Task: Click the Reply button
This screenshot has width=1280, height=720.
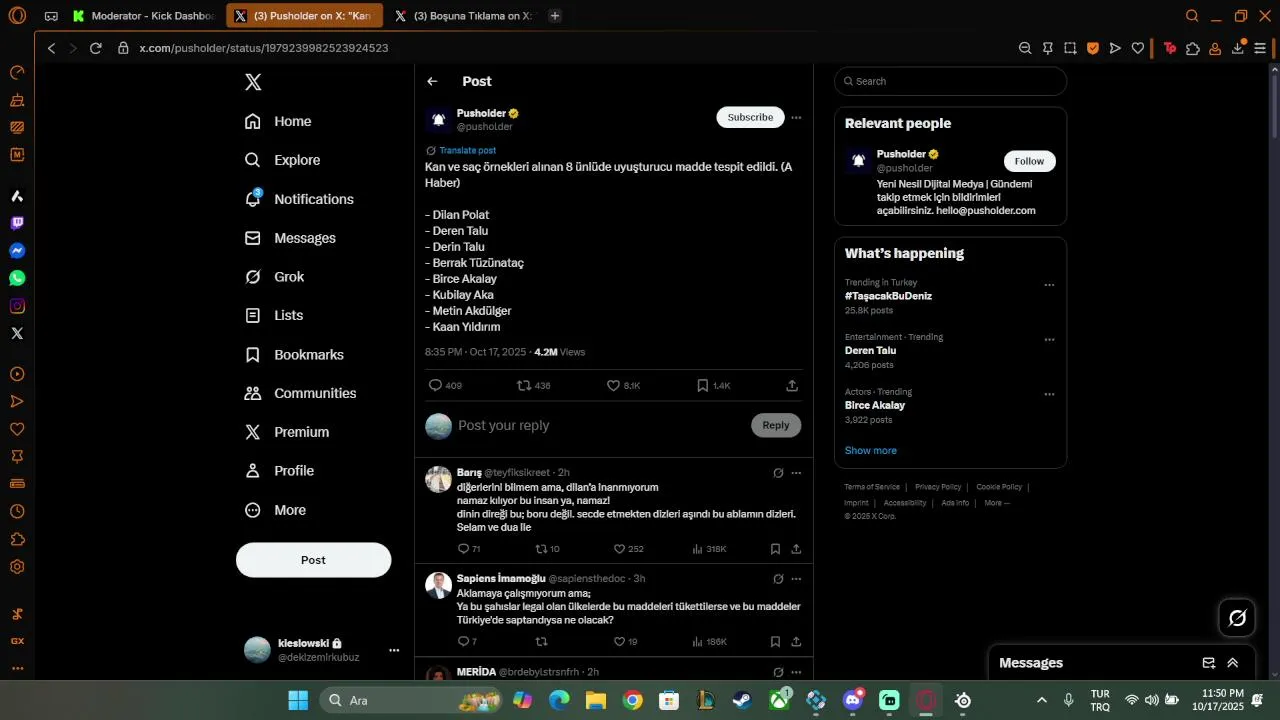Action: (776, 425)
